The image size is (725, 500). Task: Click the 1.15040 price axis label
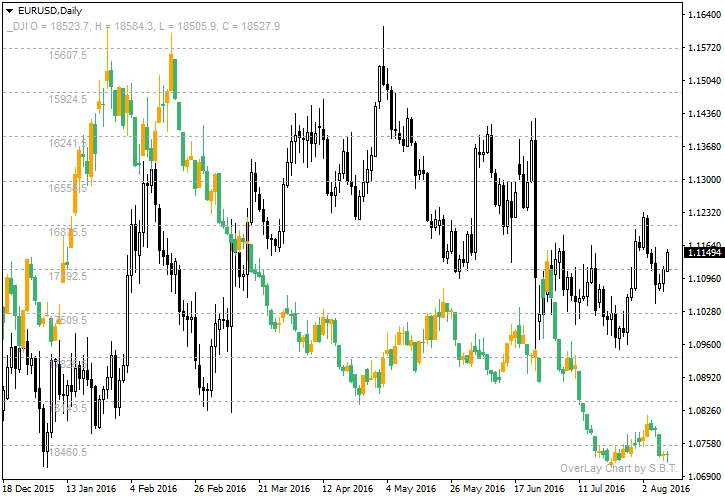click(x=704, y=80)
